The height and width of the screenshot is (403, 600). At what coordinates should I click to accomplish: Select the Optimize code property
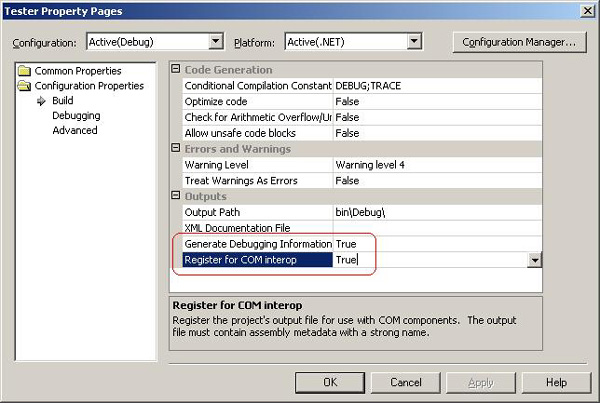pos(258,101)
